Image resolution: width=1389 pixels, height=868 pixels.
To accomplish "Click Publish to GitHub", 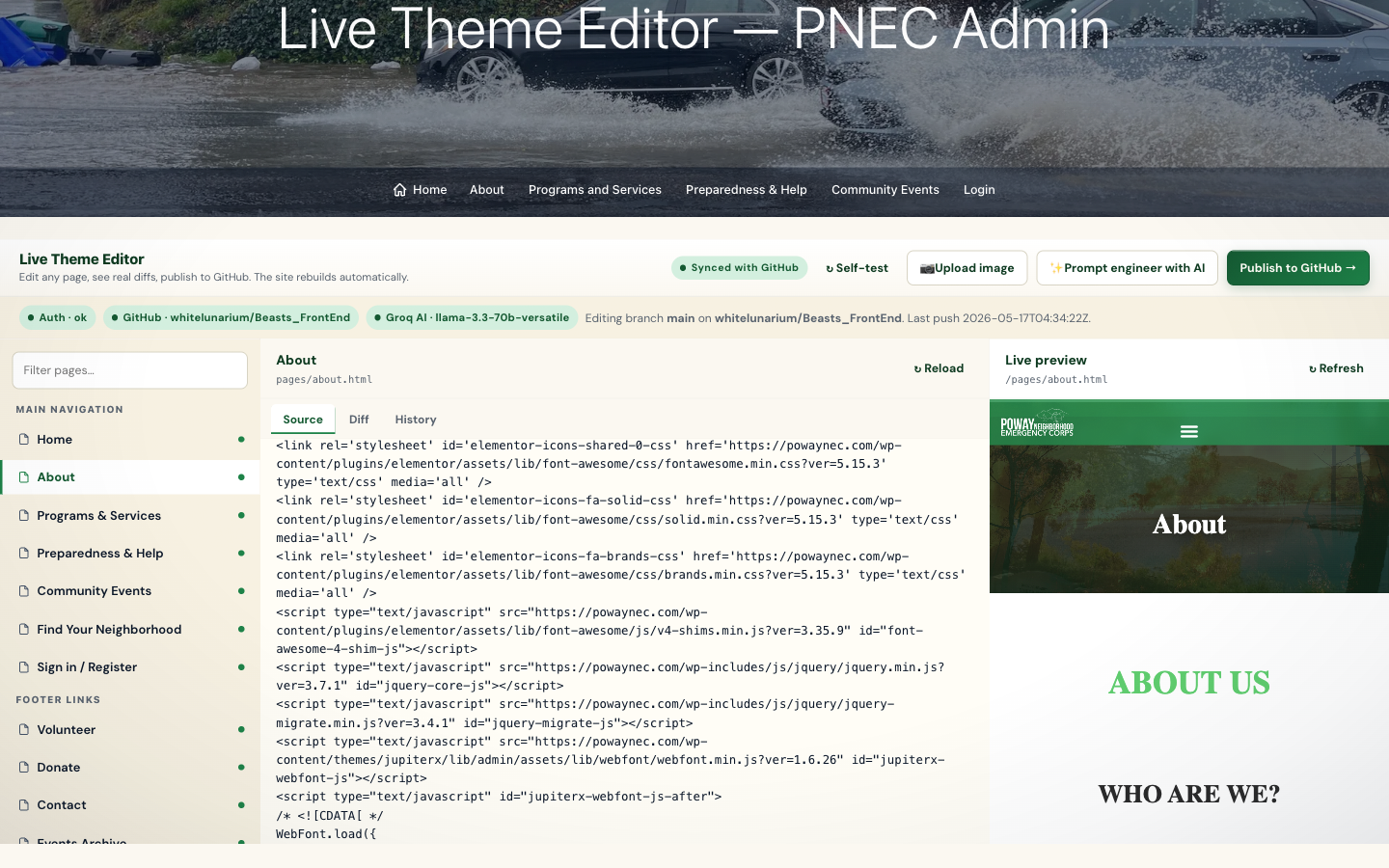I will pos(1297,268).
